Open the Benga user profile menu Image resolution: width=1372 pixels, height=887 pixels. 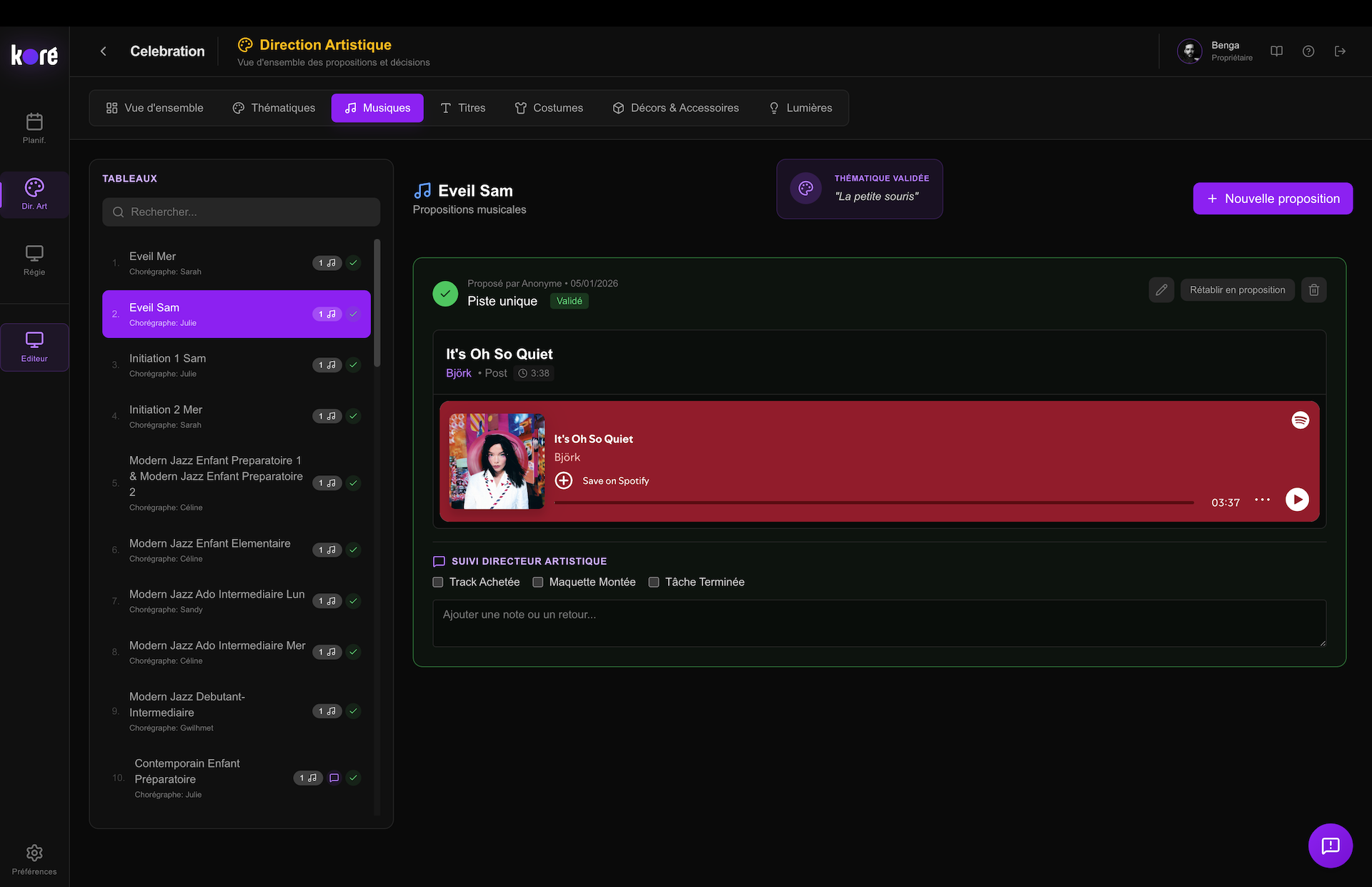pyautogui.click(x=1215, y=51)
